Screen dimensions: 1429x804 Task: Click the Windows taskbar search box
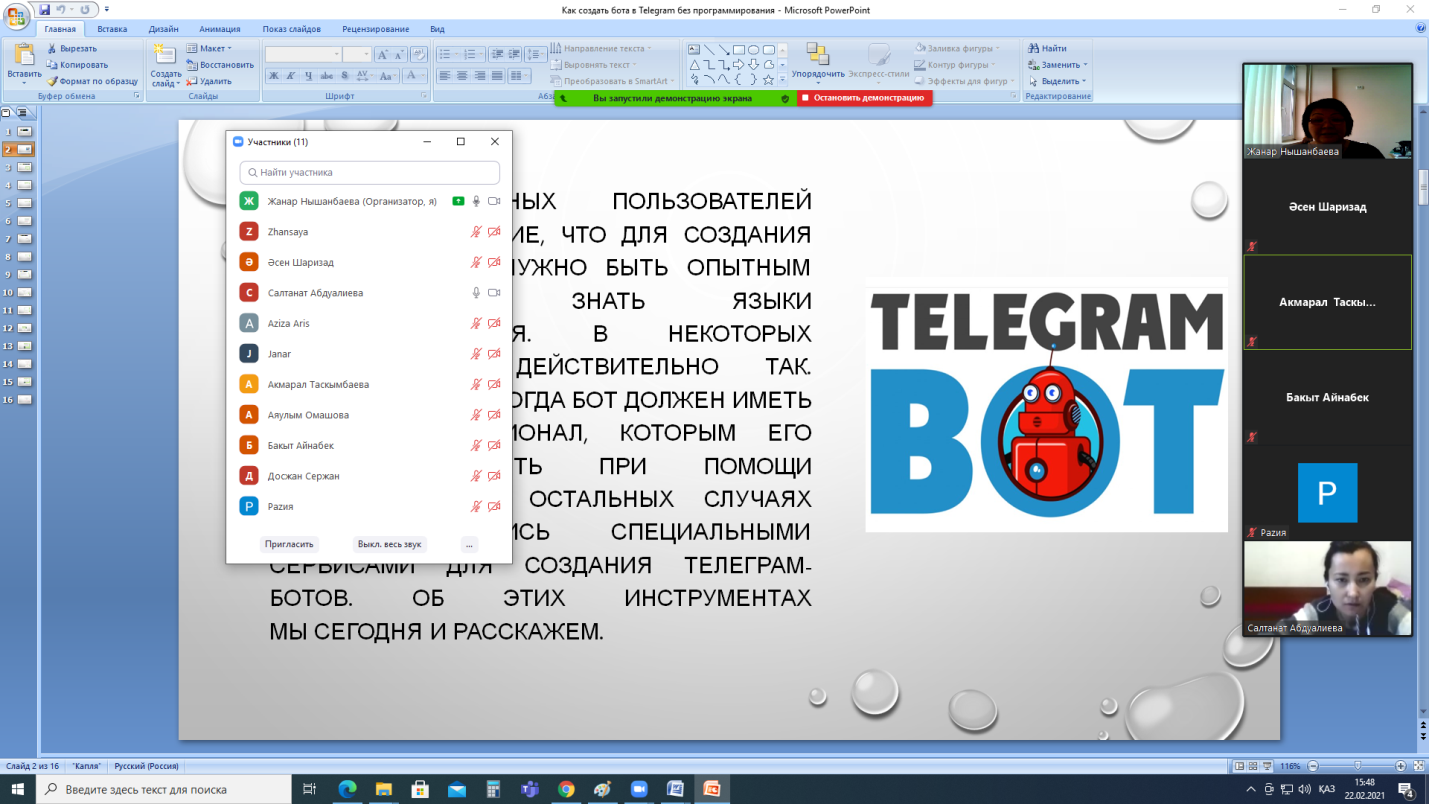point(164,789)
